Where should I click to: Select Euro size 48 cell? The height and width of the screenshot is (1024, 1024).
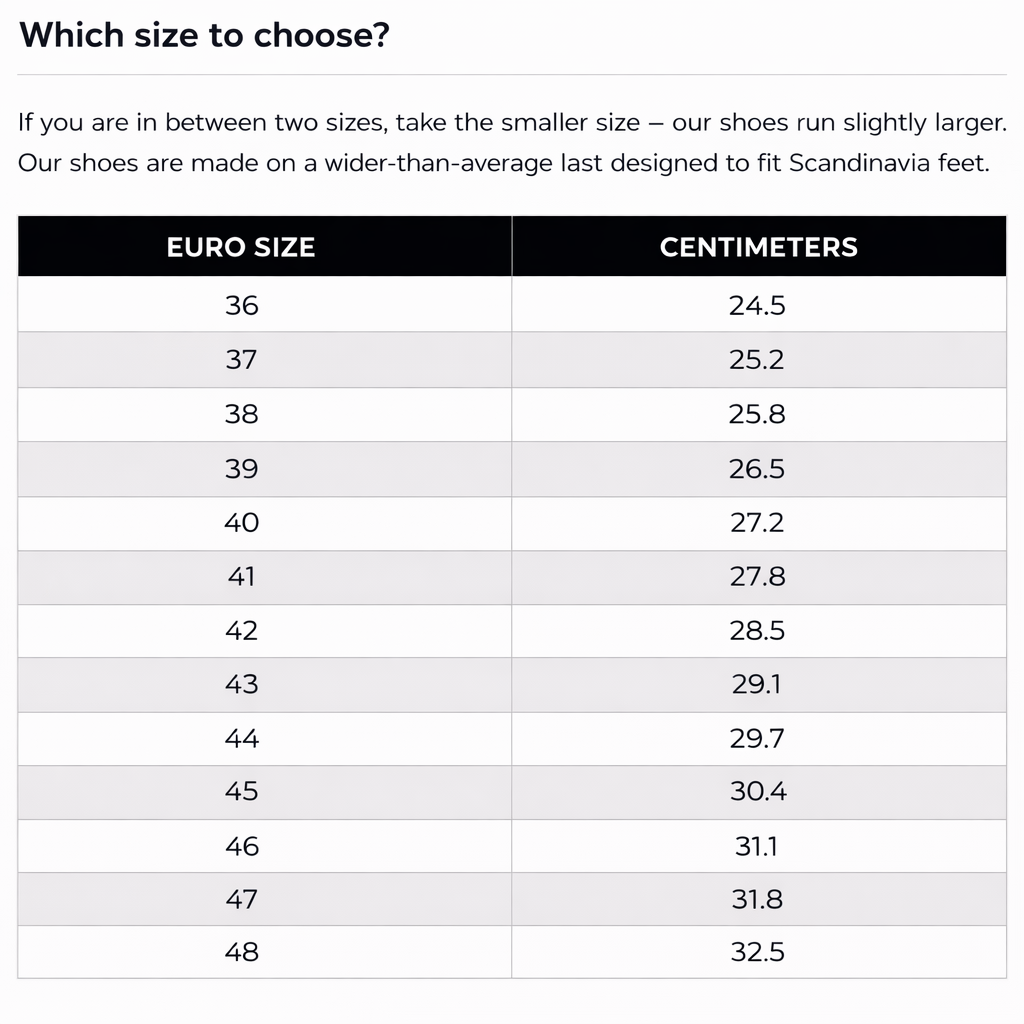tap(241, 952)
